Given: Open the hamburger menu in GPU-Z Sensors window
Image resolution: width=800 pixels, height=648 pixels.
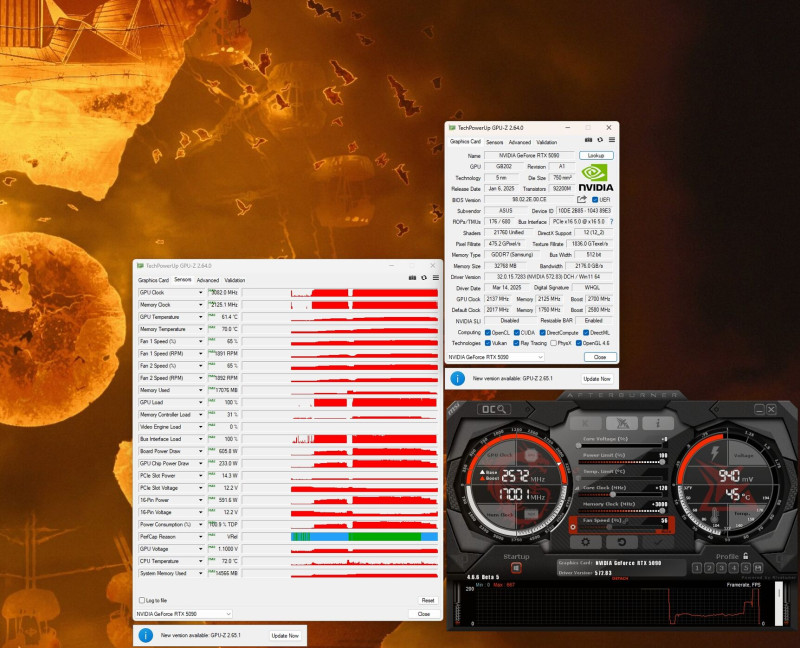Looking at the screenshot, I should [436, 278].
